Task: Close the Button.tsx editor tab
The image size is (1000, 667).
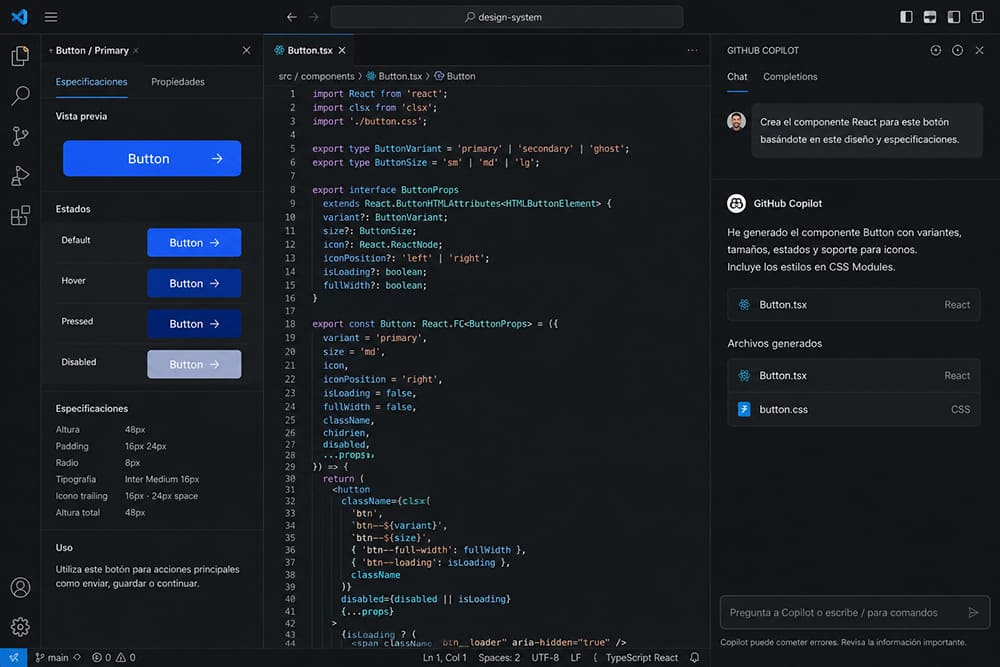Action: [342, 50]
